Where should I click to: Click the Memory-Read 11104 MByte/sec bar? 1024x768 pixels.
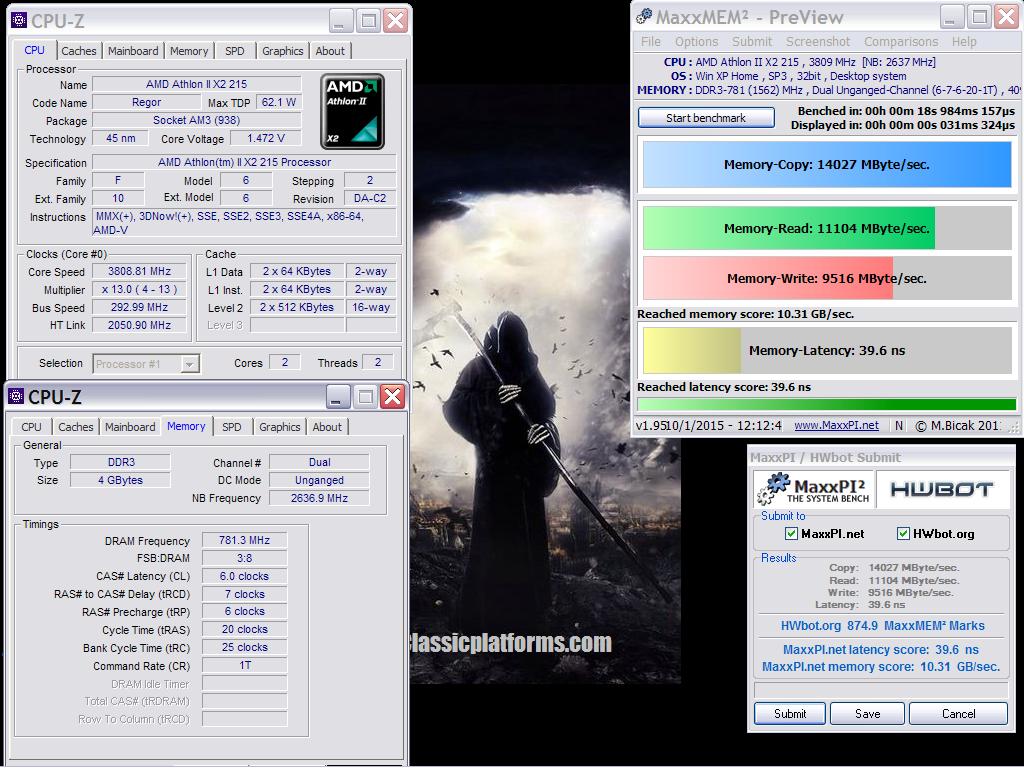coord(827,229)
